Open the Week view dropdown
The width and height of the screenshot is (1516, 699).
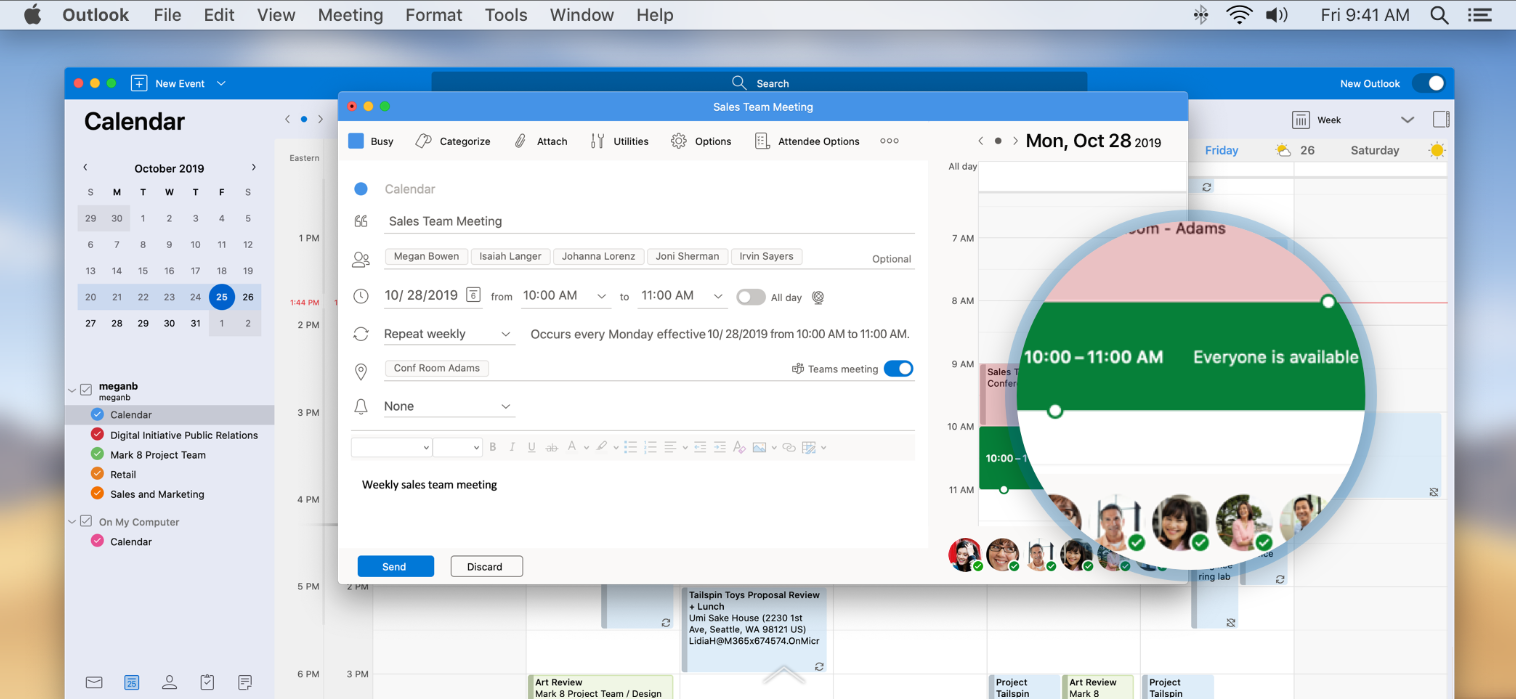tap(1408, 120)
